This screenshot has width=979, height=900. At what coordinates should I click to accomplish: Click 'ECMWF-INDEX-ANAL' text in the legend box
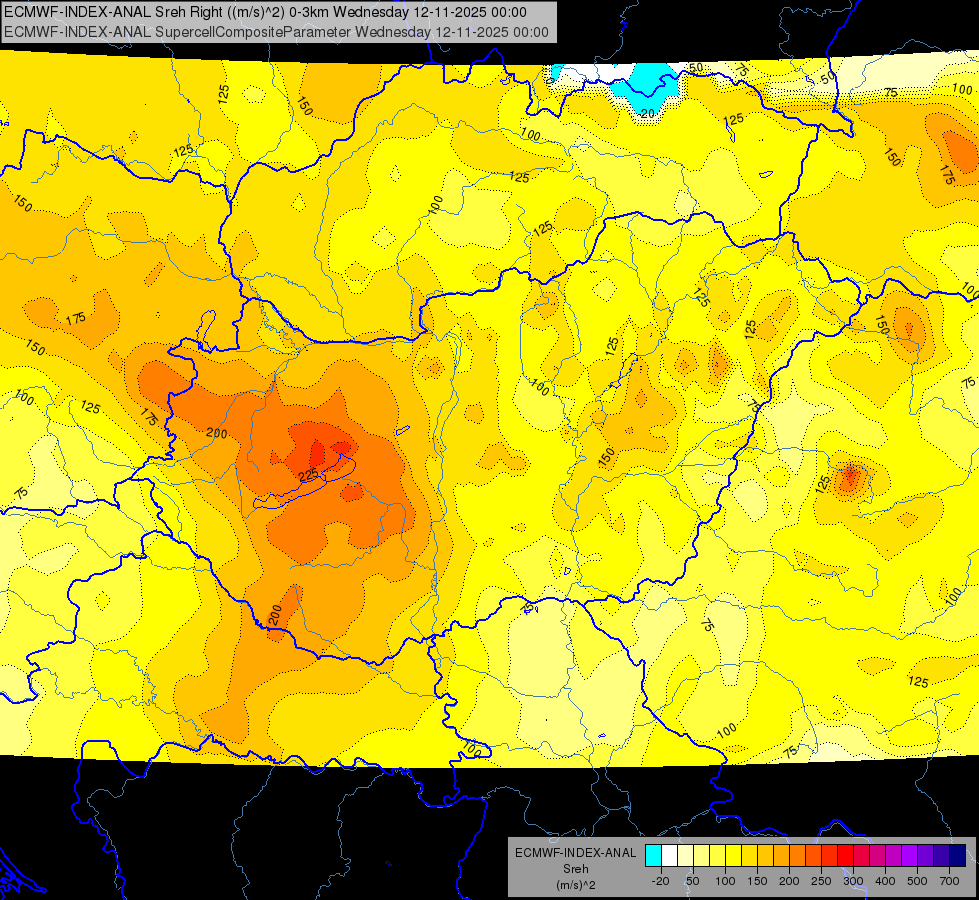click(576, 853)
